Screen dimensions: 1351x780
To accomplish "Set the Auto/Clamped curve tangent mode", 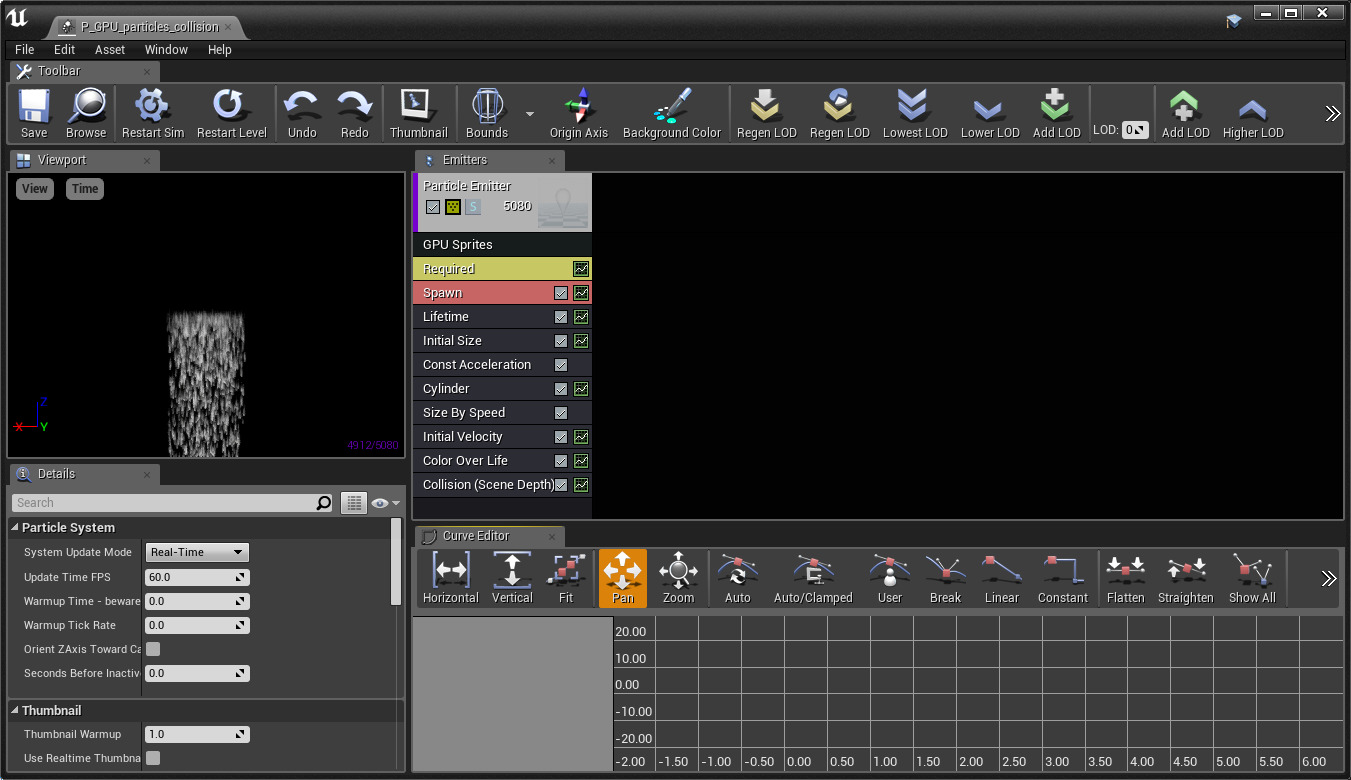I will [812, 573].
